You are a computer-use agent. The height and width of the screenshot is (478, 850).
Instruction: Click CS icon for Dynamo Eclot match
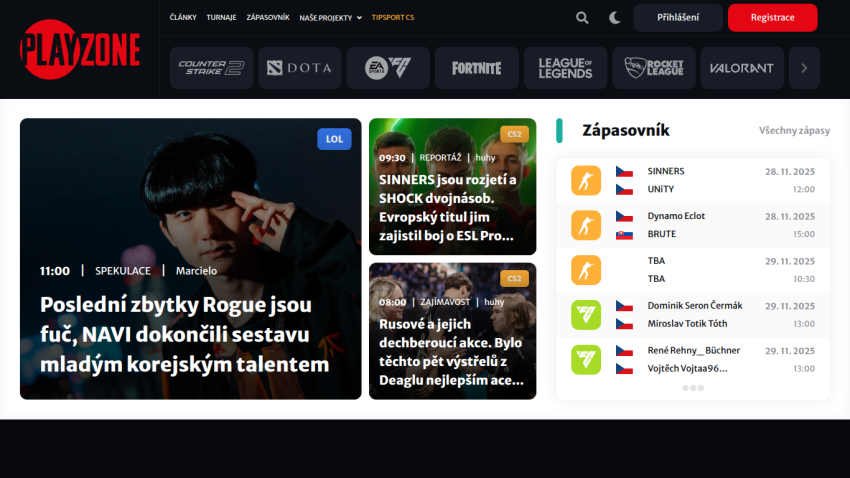tap(586, 225)
